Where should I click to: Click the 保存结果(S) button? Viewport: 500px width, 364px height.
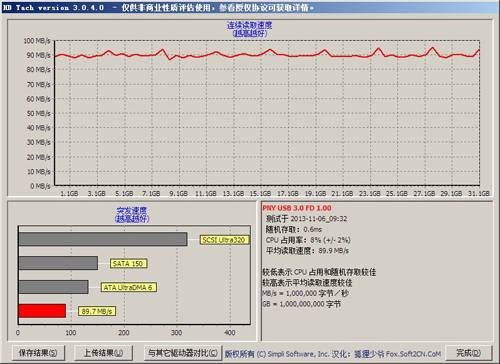pos(38,352)
